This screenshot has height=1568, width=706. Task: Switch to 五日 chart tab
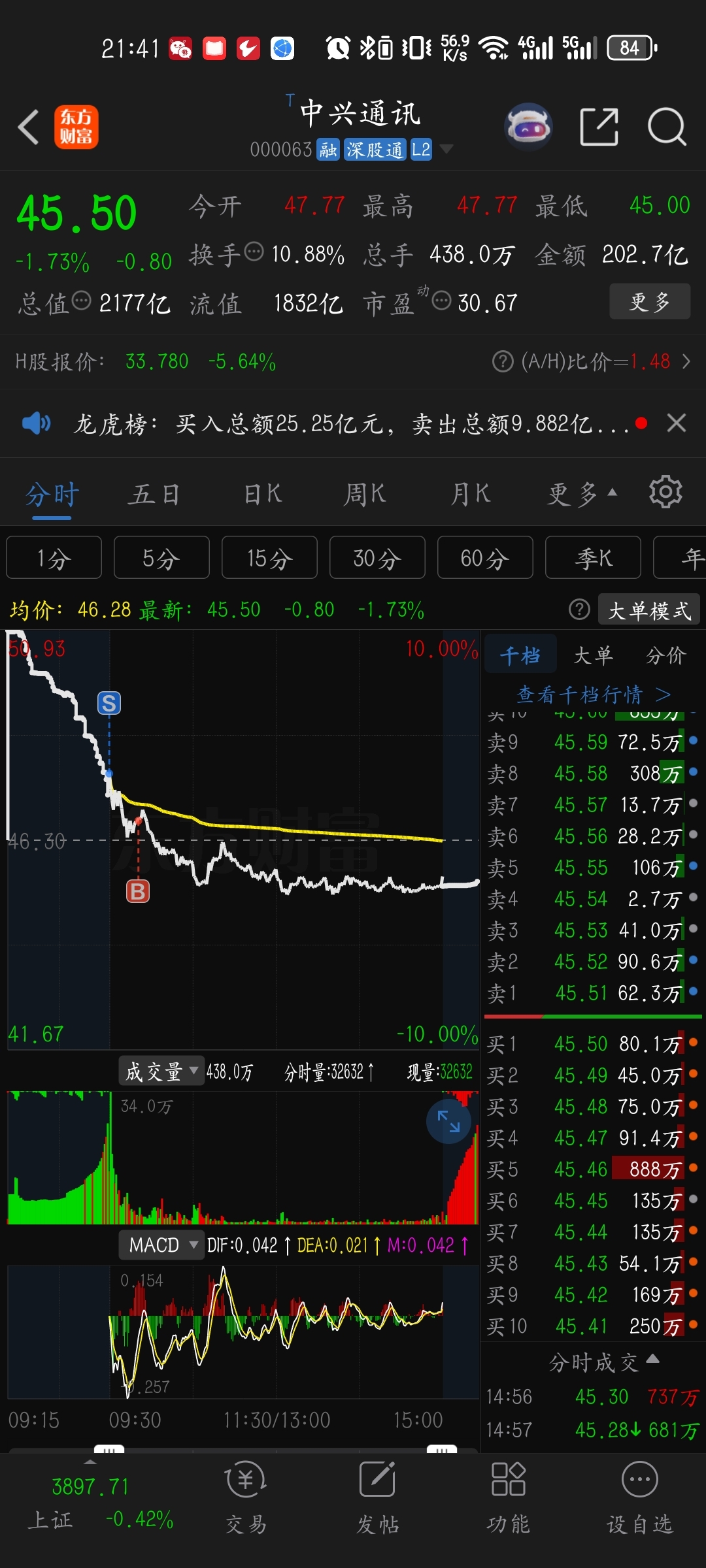(x=154, y=495)
